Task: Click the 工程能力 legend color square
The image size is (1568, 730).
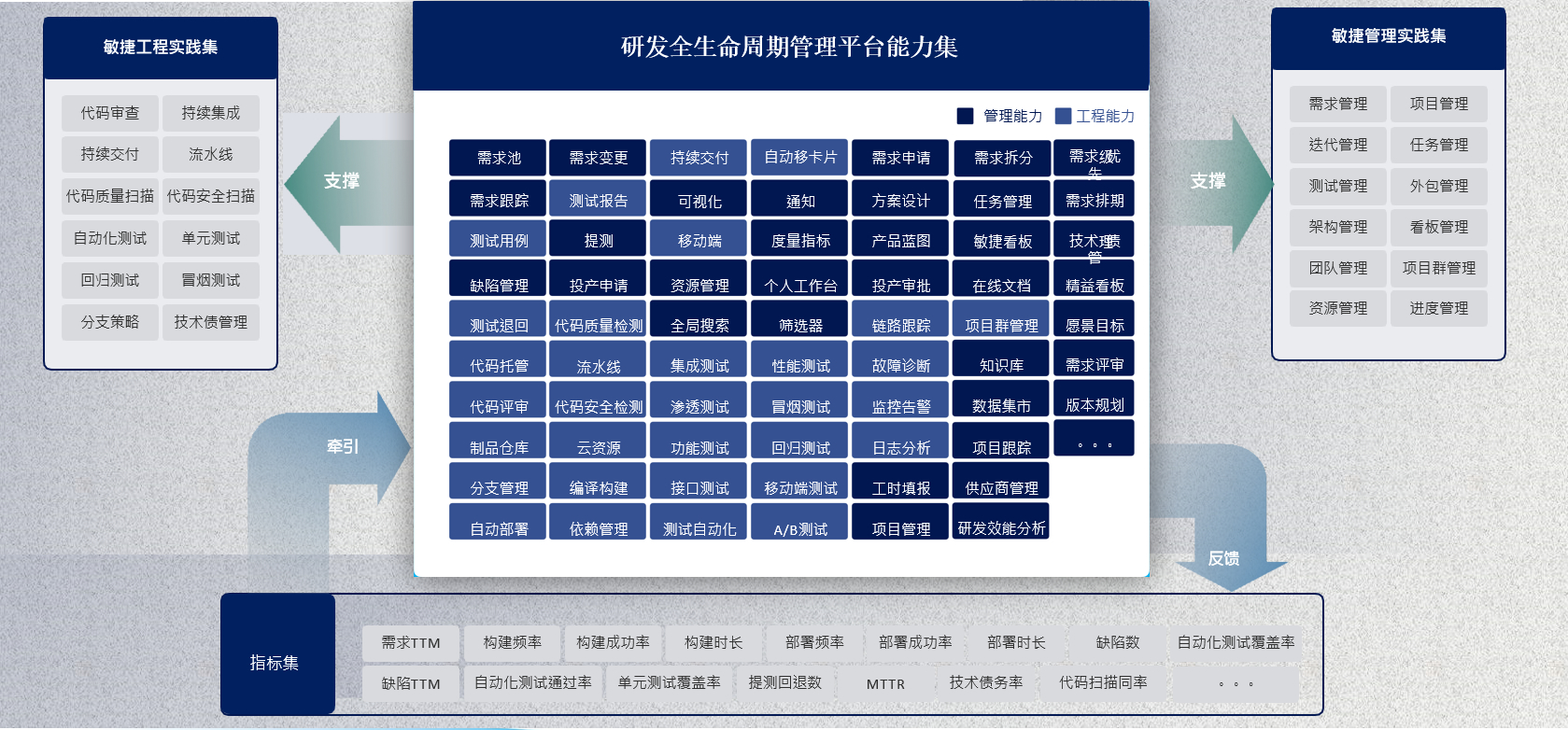Action: tap(1063, 116)
